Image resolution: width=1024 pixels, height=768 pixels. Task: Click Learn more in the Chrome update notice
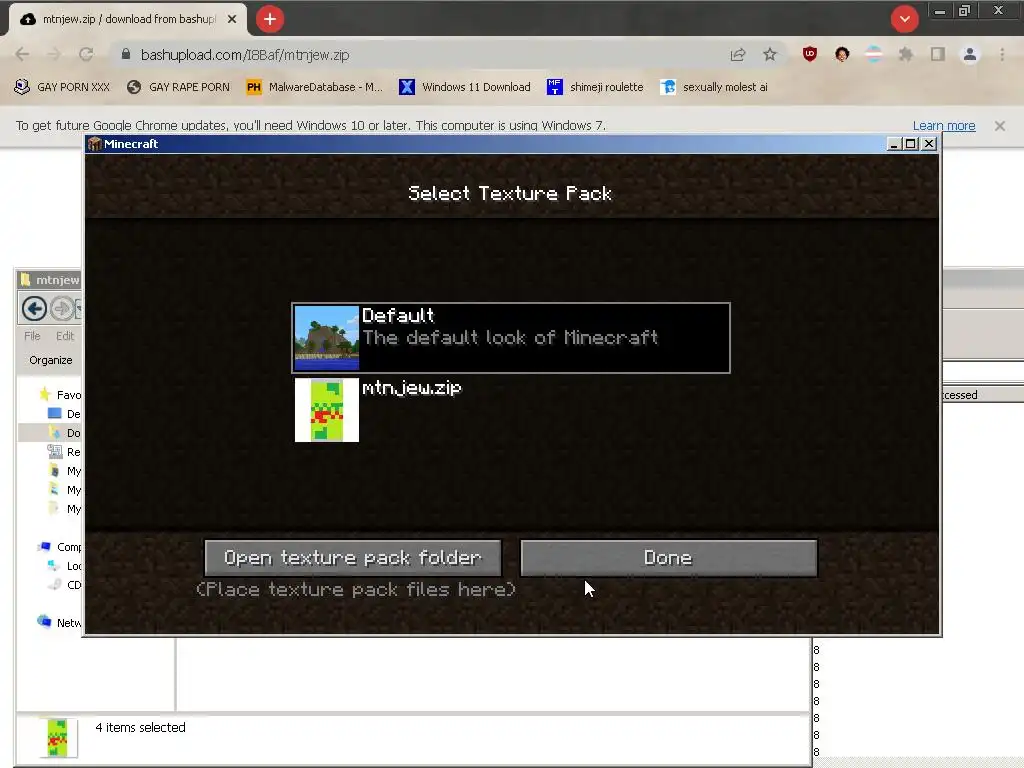[944, 125]
